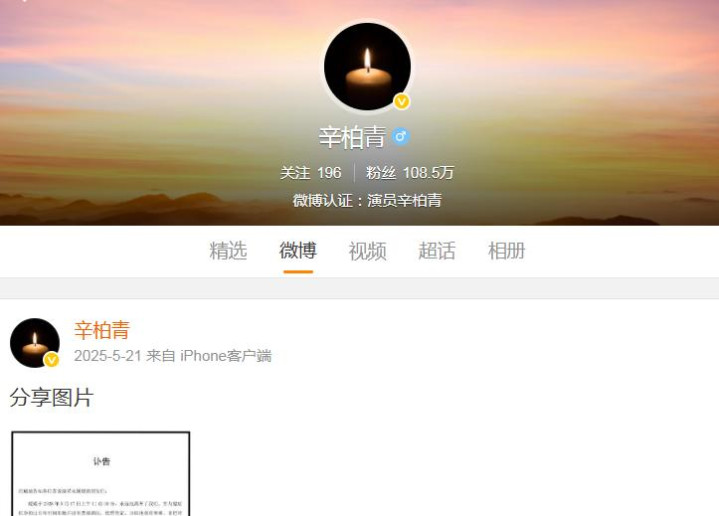The image size is (719, 516).
Task: Click the verified badge on post avatar
Action: click(51, 360)
